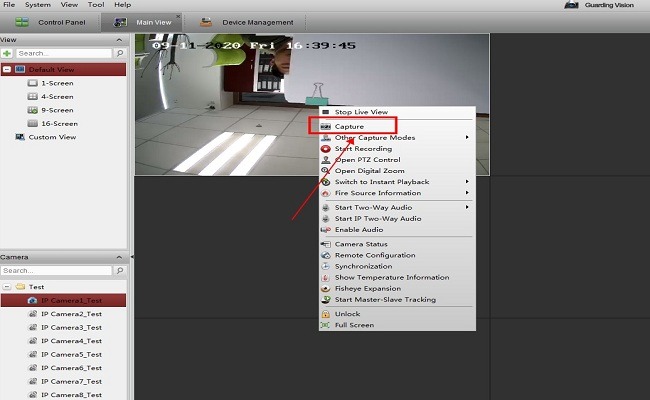Screen dimensions: 650x400
Task: Collapse the Test camera group
Action: coord(7,286)
